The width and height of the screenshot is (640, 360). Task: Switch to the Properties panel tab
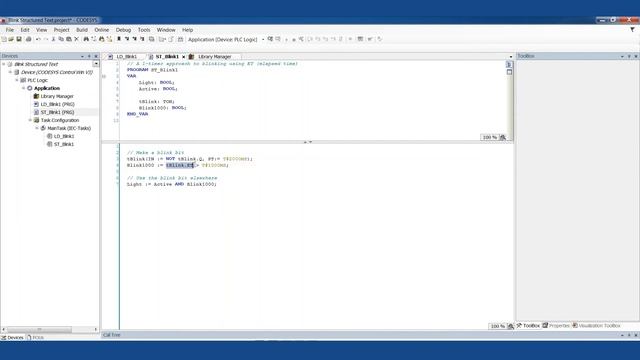556,326
